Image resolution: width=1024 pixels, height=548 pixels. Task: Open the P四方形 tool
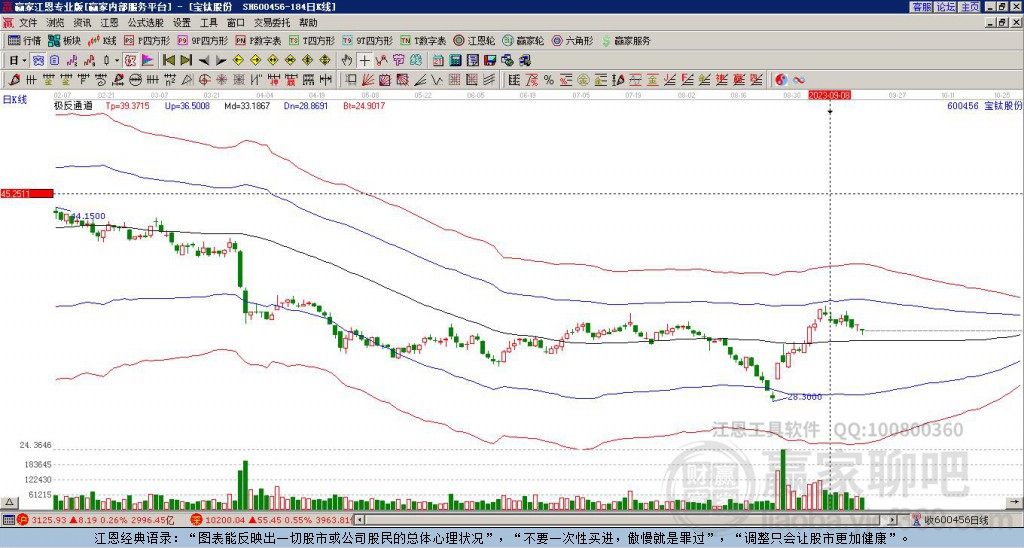point(147,40)
